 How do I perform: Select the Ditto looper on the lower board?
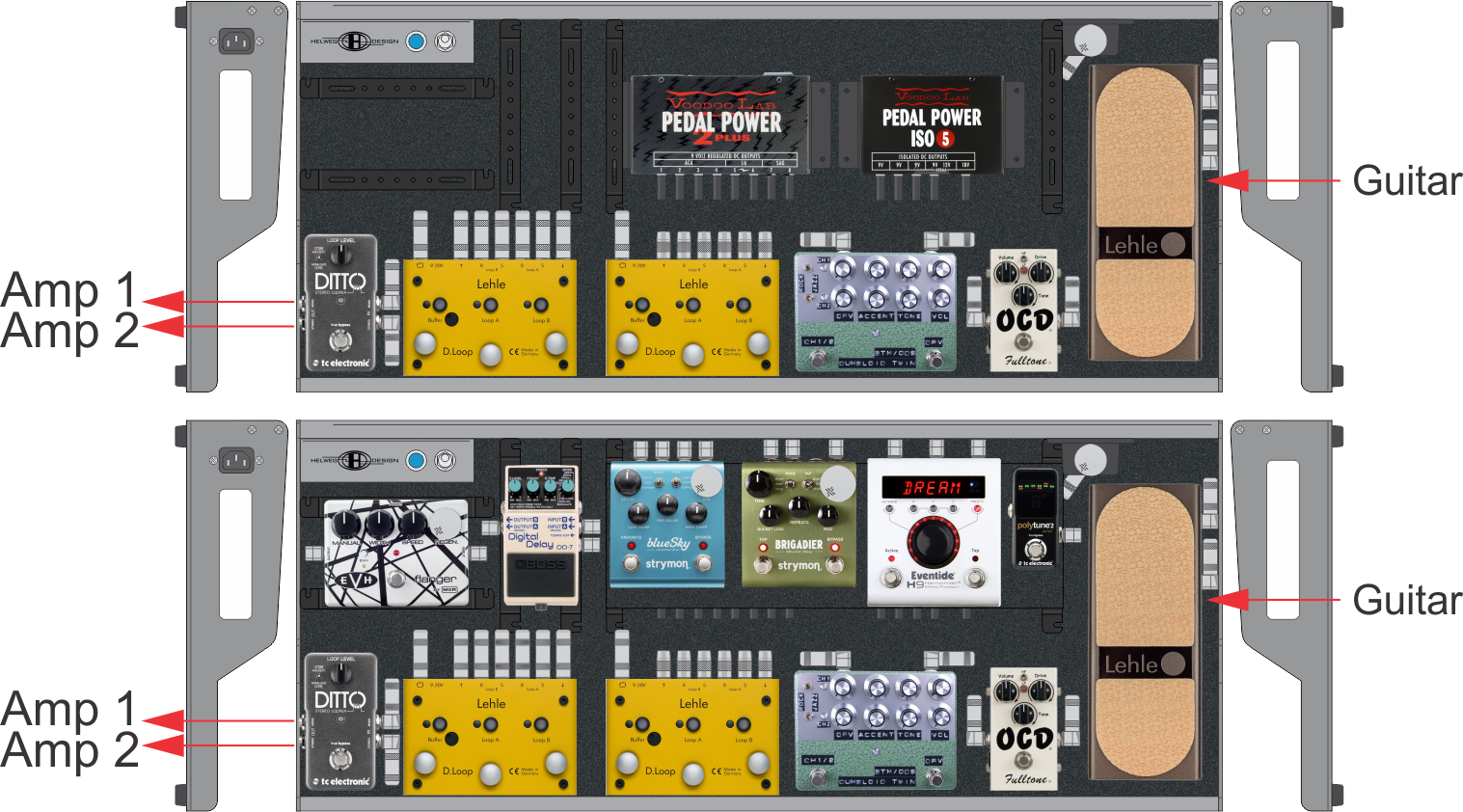tap(340, 721)
